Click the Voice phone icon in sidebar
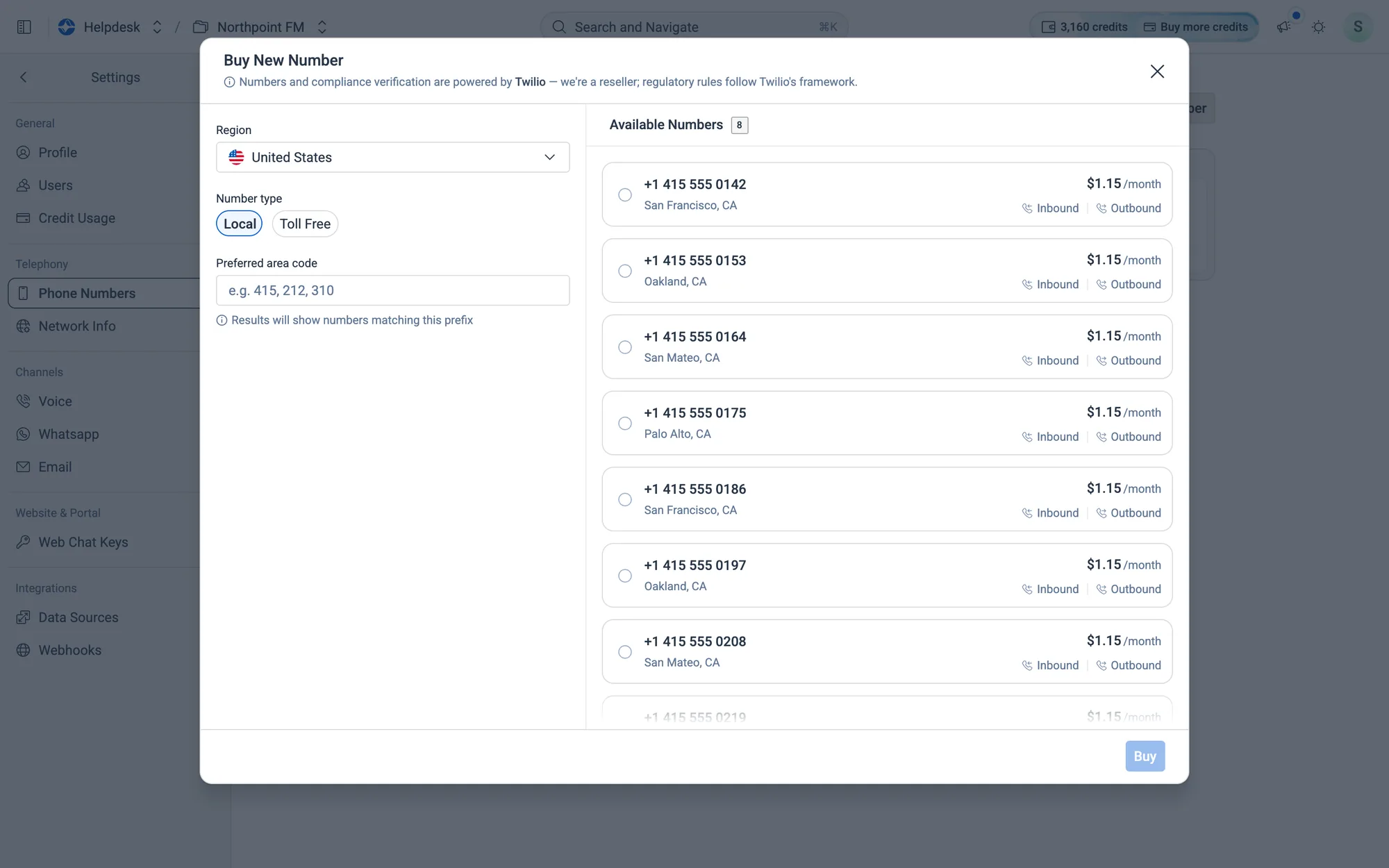This screenshot has width=1389, height=868. click(24, 401)
